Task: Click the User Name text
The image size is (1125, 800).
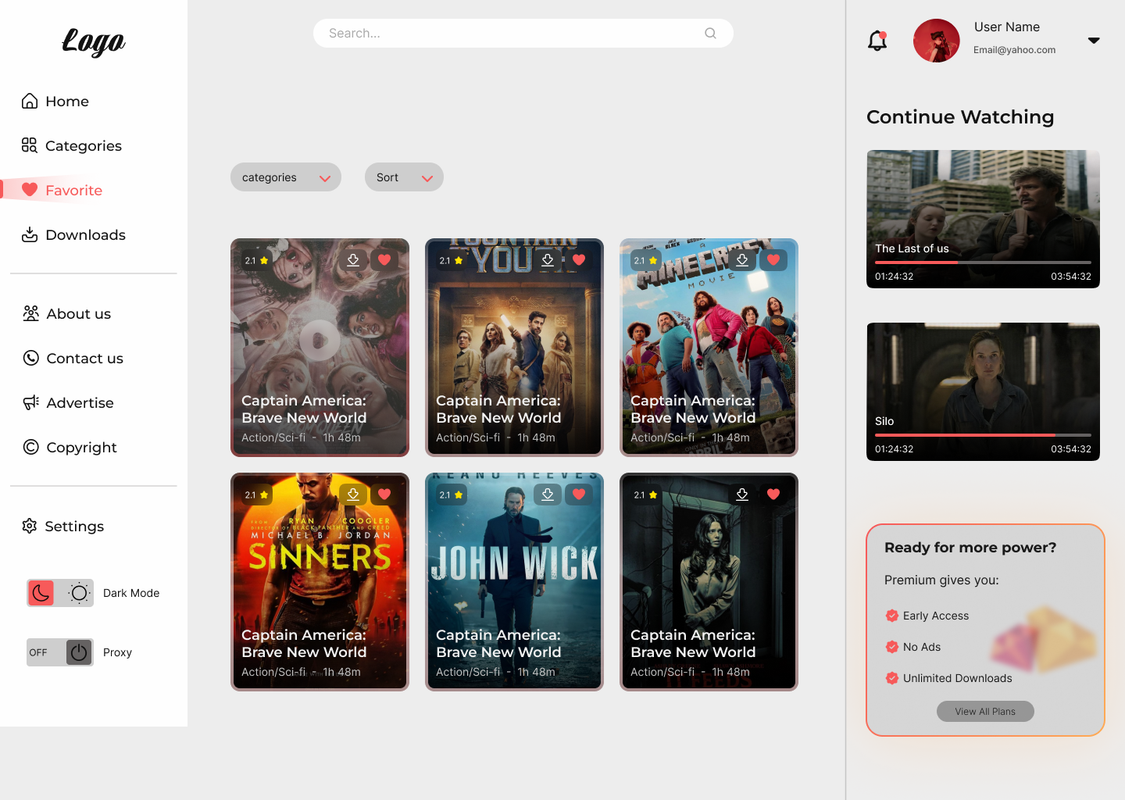Action: tap(1007, 27)
